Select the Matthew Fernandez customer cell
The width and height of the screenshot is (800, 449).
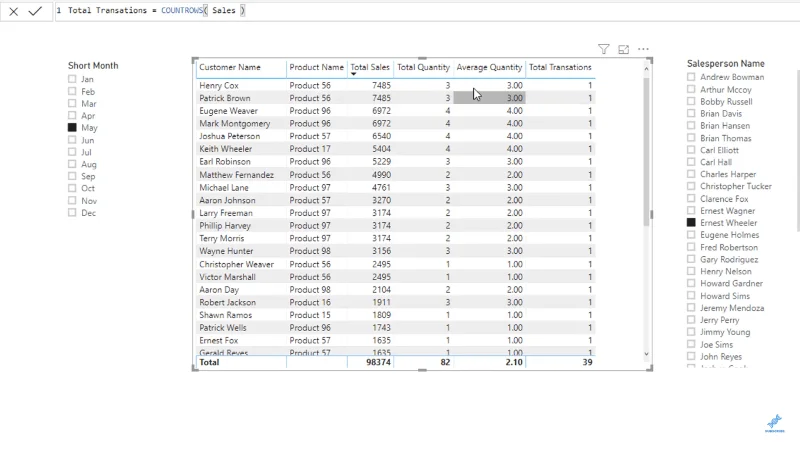236,174
